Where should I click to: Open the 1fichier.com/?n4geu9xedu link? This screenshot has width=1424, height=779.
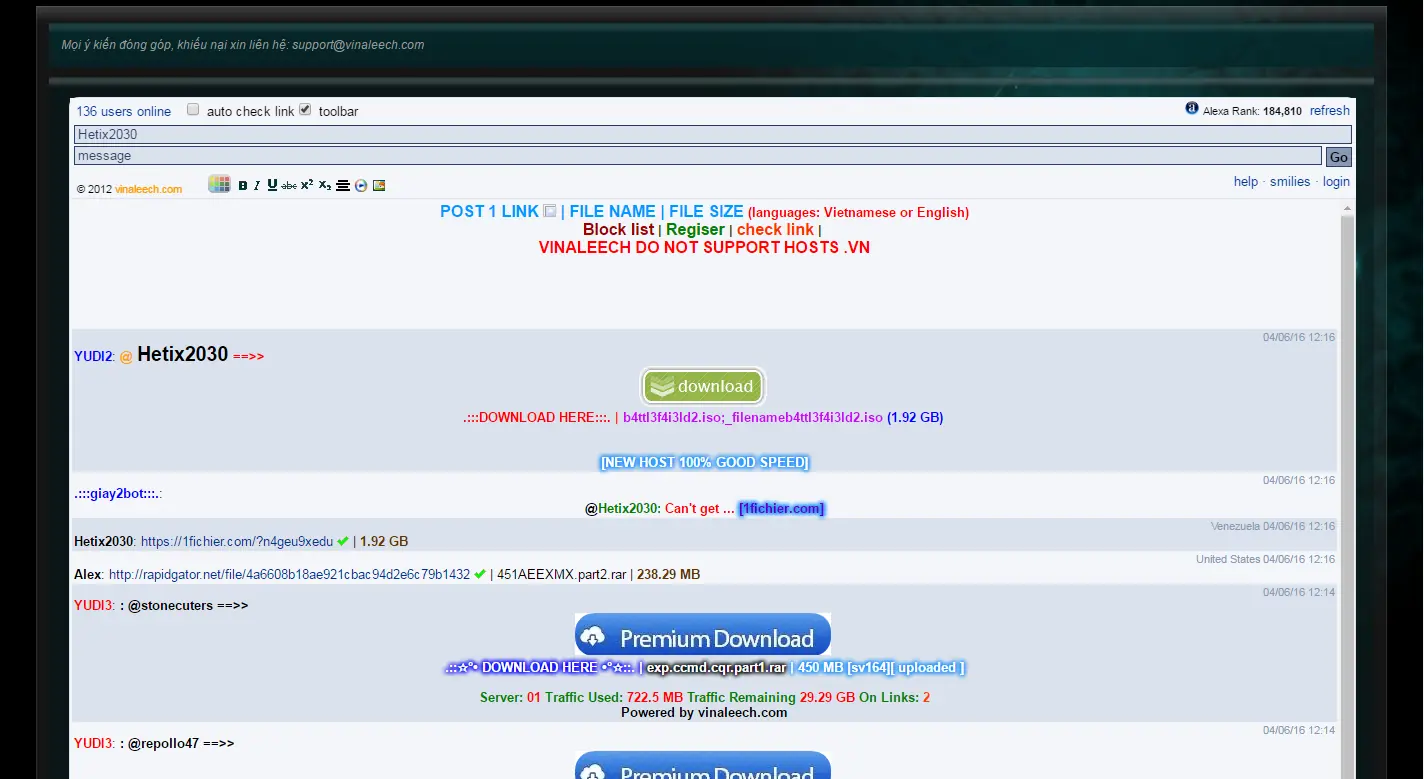tap(237, 541)
